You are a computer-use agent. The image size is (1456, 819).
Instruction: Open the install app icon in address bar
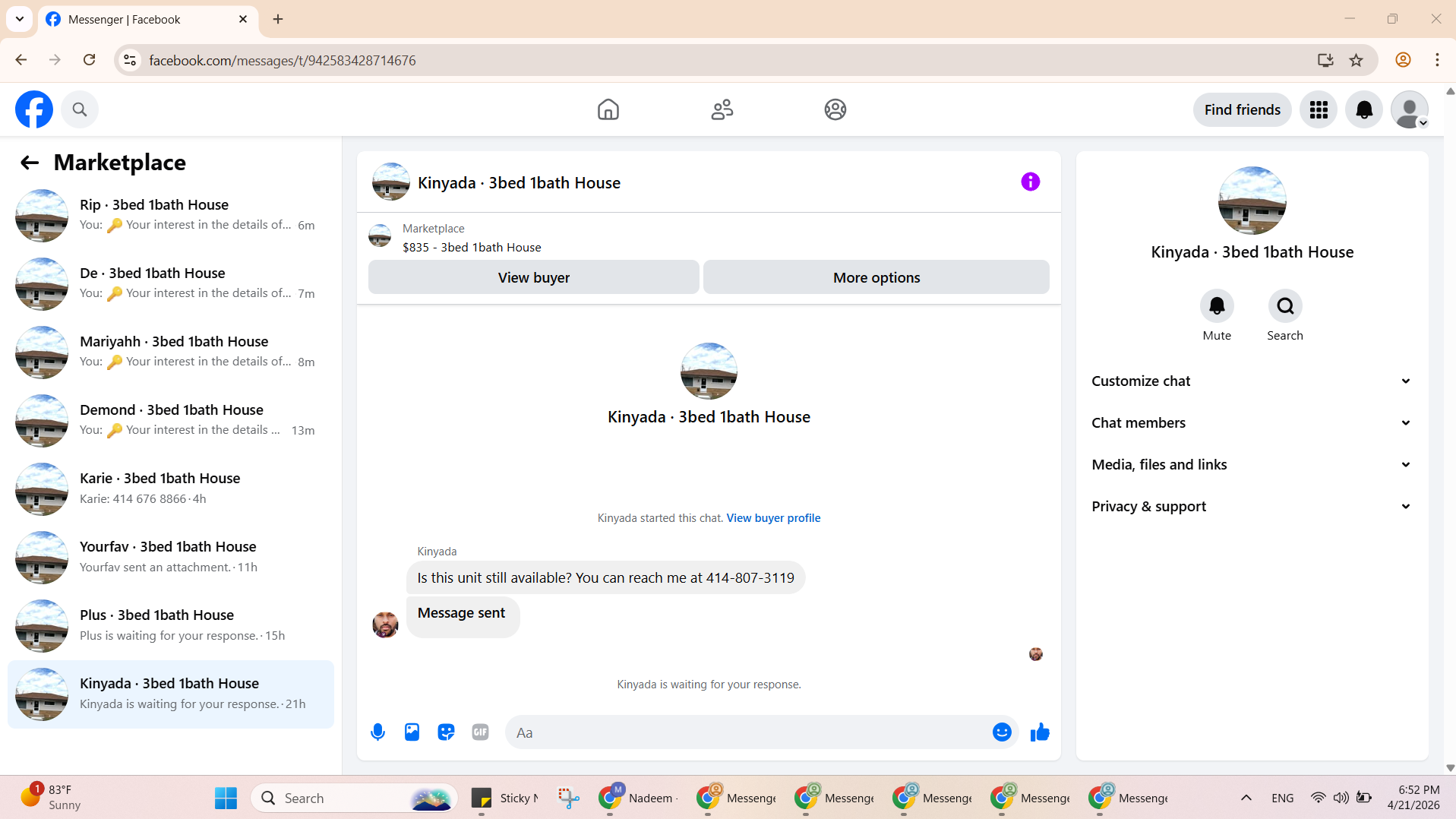click(1325, 60)
